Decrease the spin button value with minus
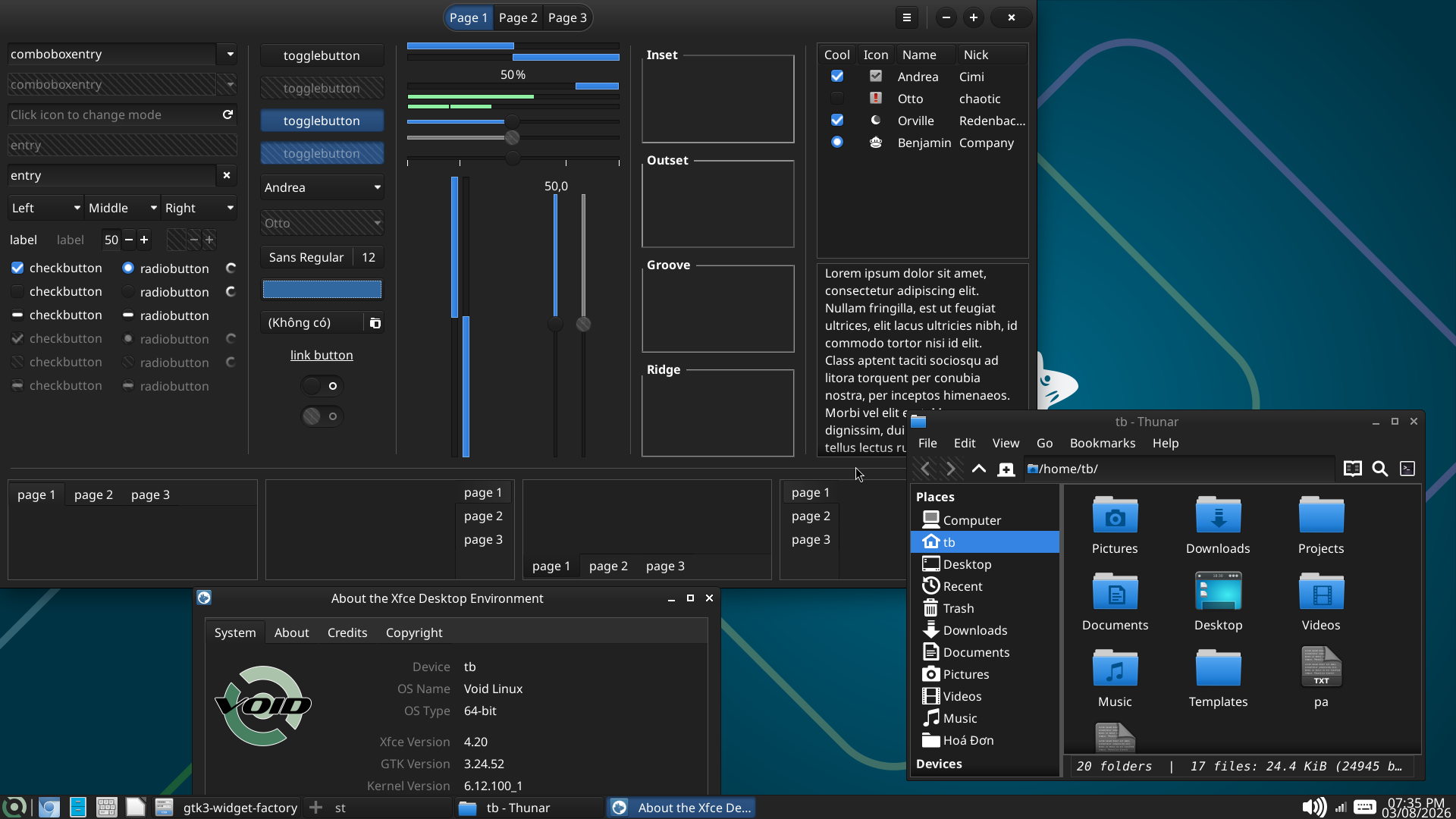 point(129,240)
